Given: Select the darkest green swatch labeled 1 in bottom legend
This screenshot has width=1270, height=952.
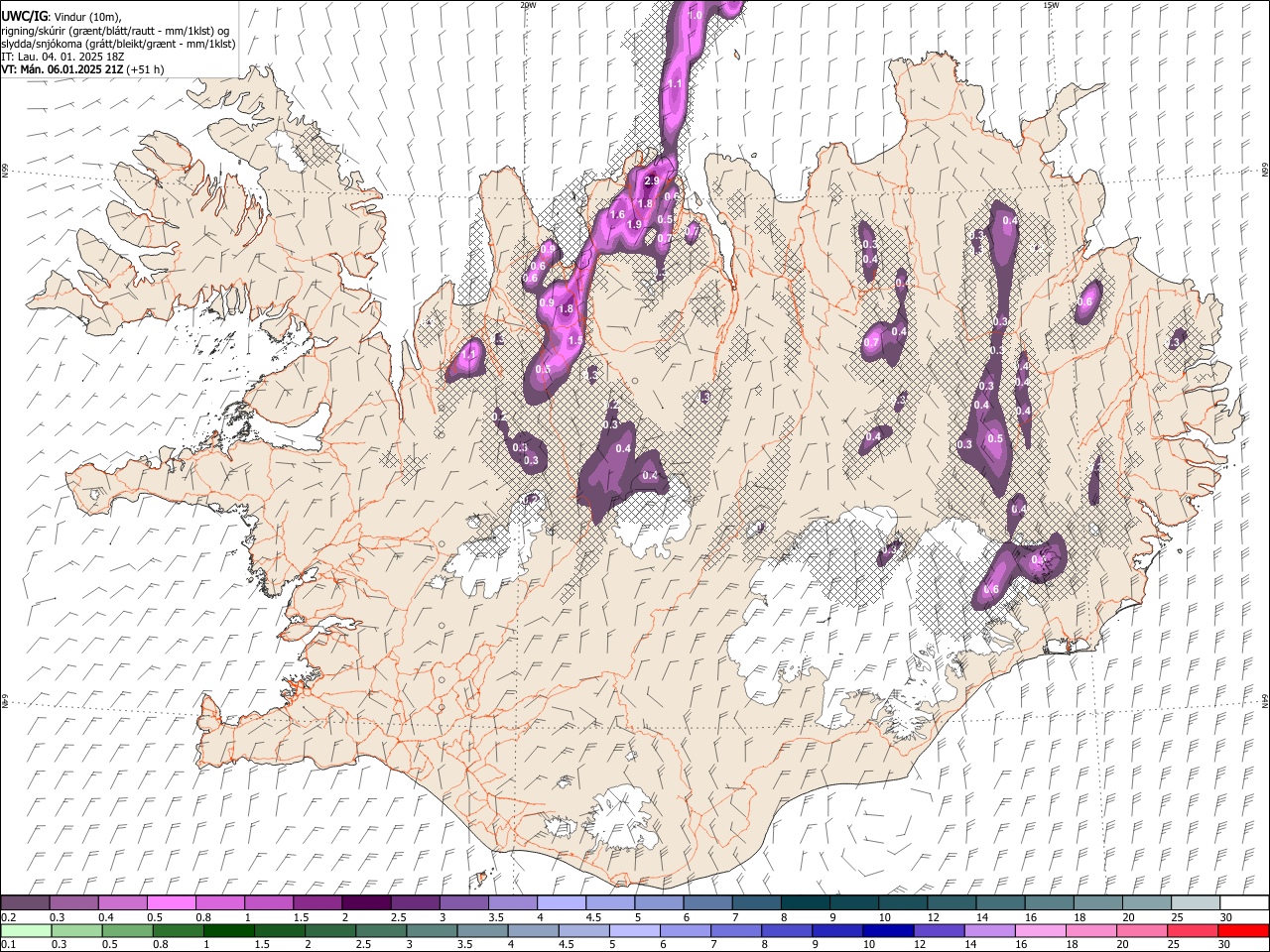Looking at the screenshot, I should [229, 930].
